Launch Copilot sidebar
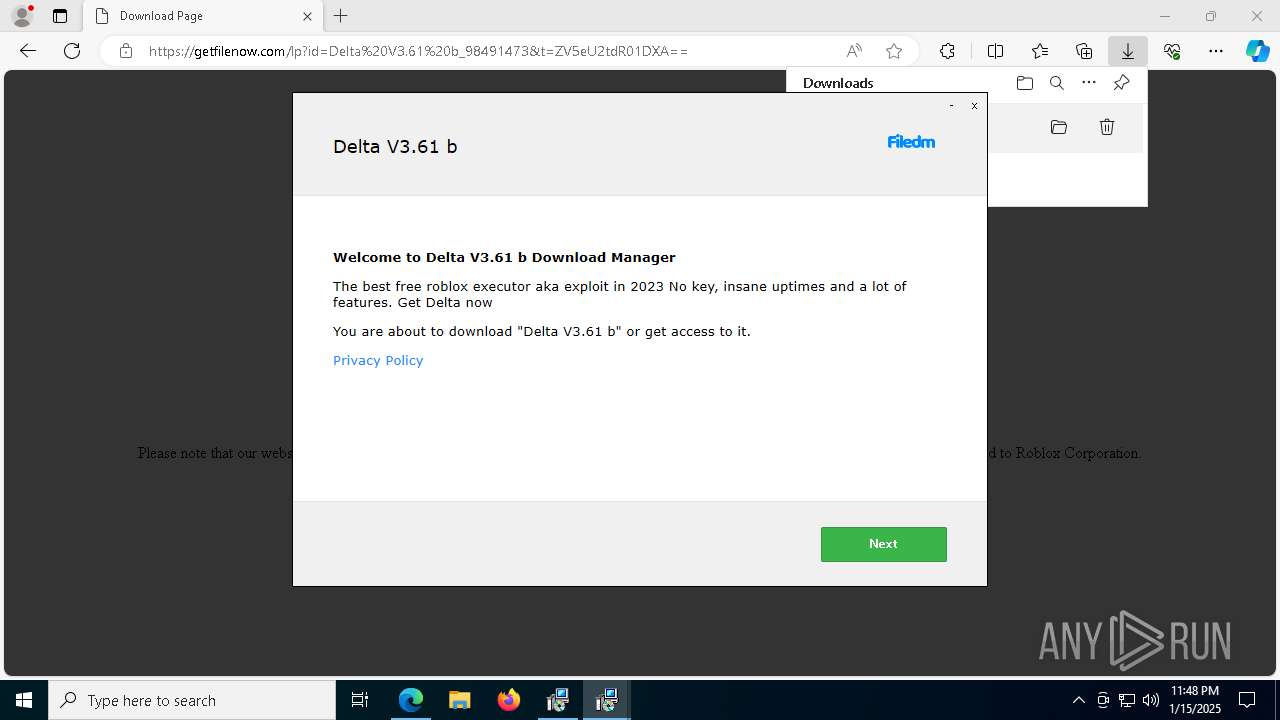 coord(1258,51)
